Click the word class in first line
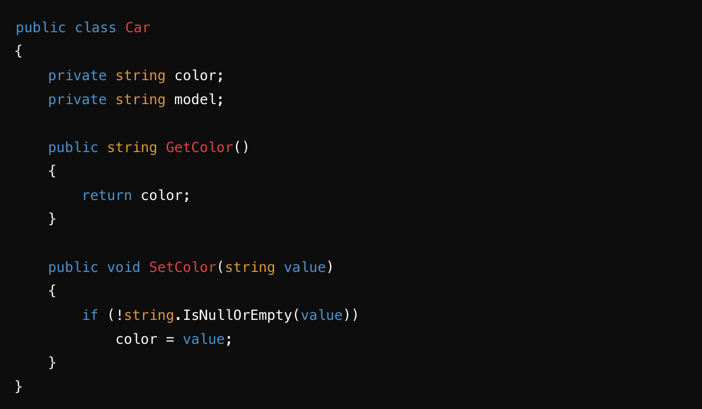The width and height of the screenshot is (702, 409). click(95, 28)
